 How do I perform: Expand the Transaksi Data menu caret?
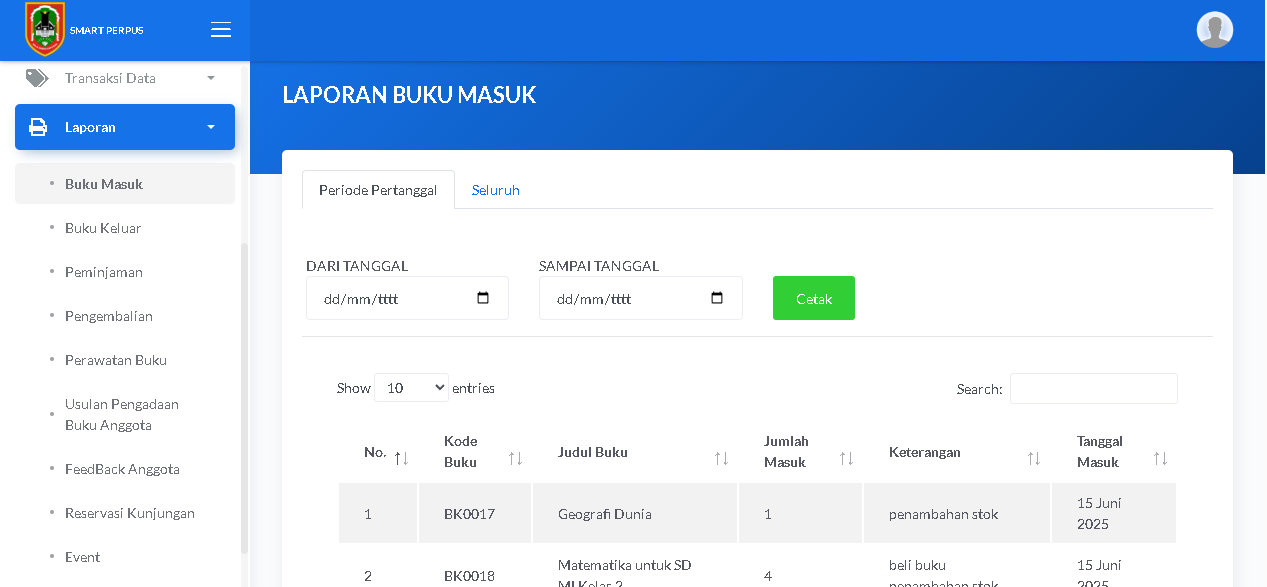(211, 78)
